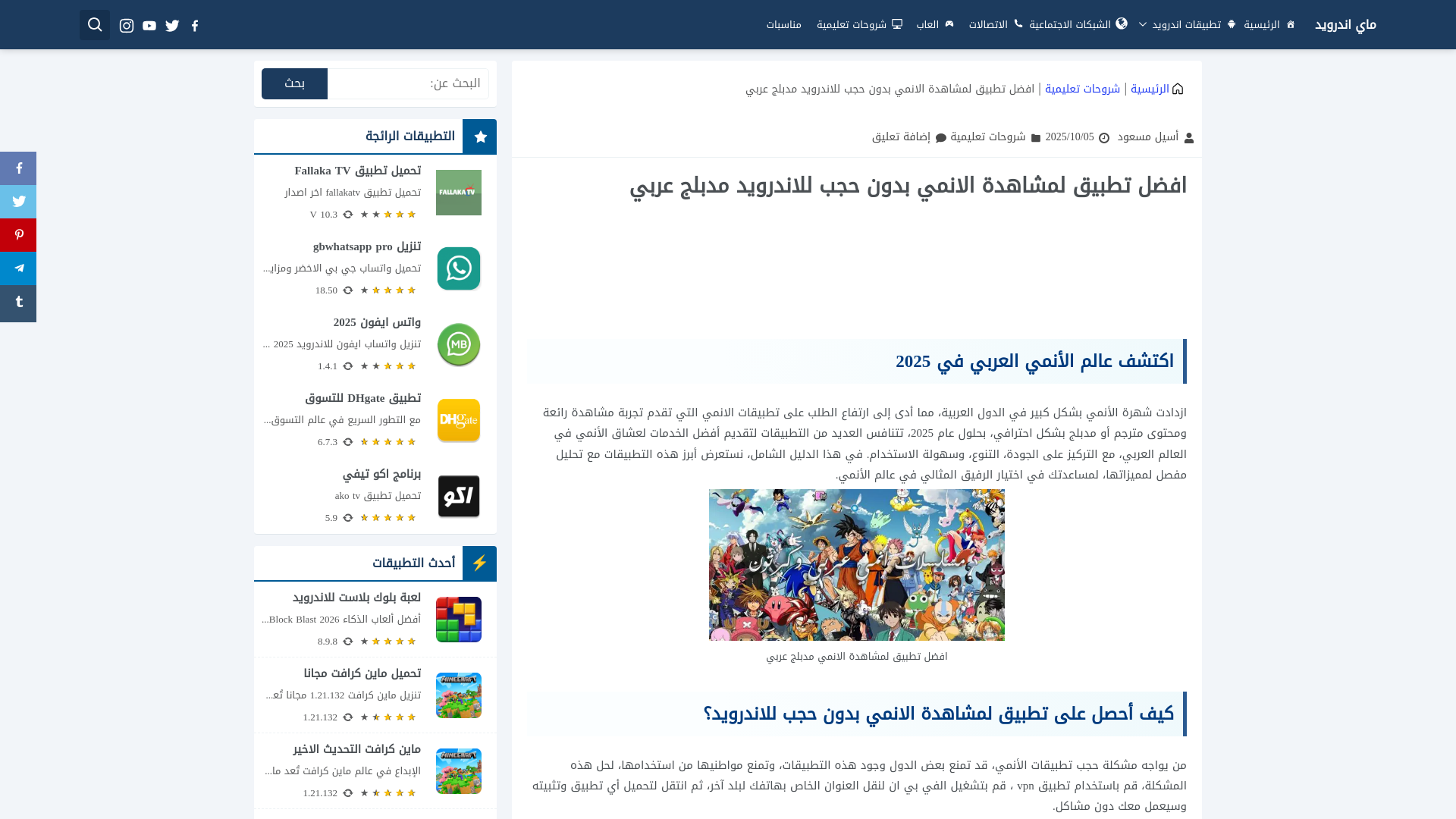
Task: Click version 8.9.8 text of Block Blast
Action: [328, 642]
